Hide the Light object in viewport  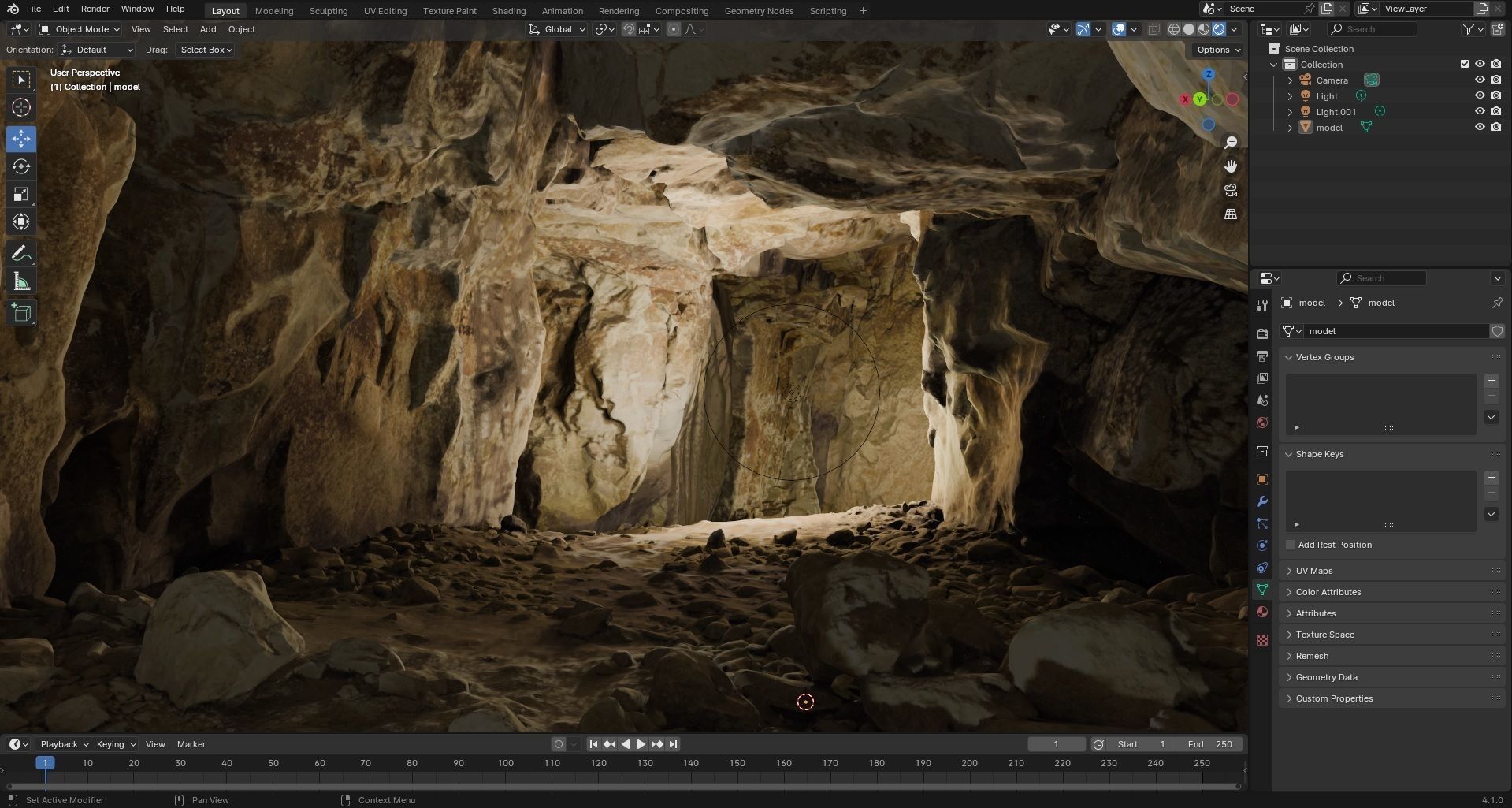click(1480, 95)
